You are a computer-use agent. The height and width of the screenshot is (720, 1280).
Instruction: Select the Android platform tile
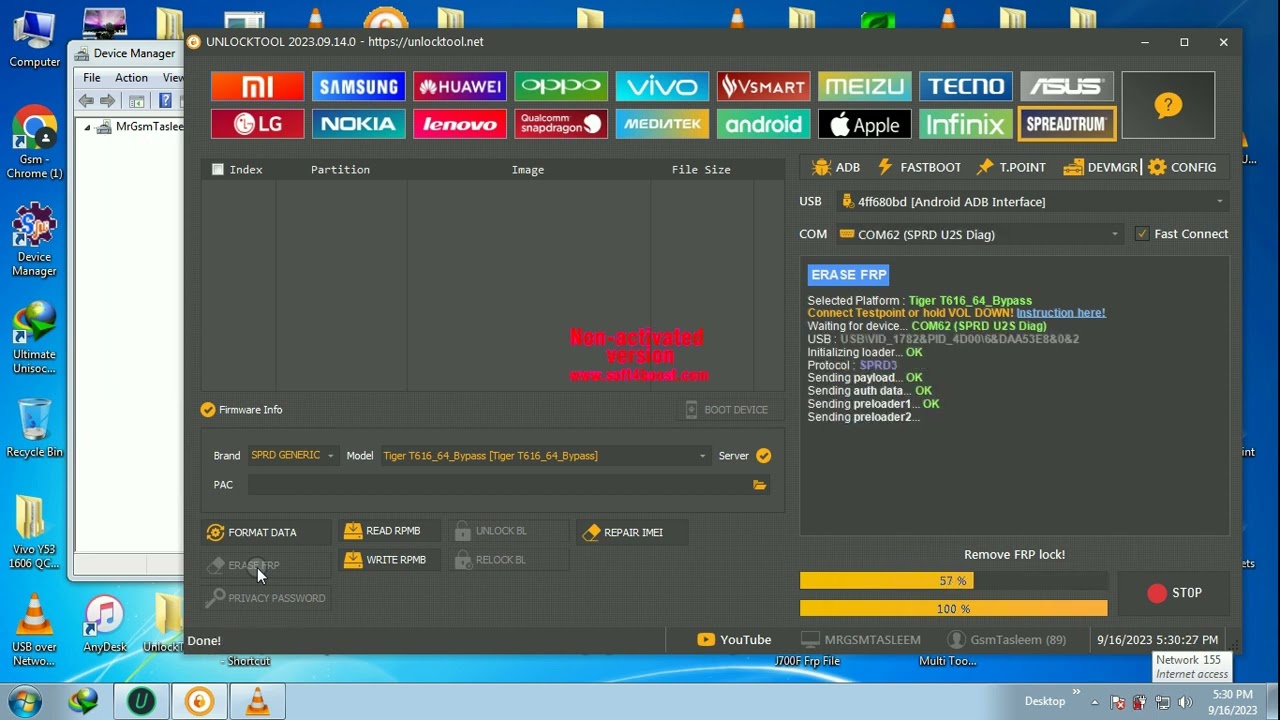point(762,124)
